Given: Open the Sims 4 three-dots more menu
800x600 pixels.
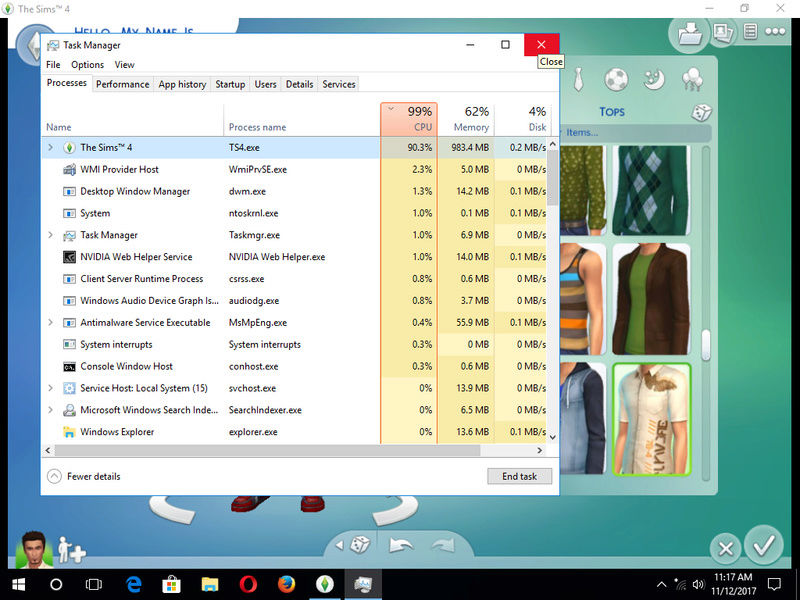Looking at the screenshot, I should (775, 32).
